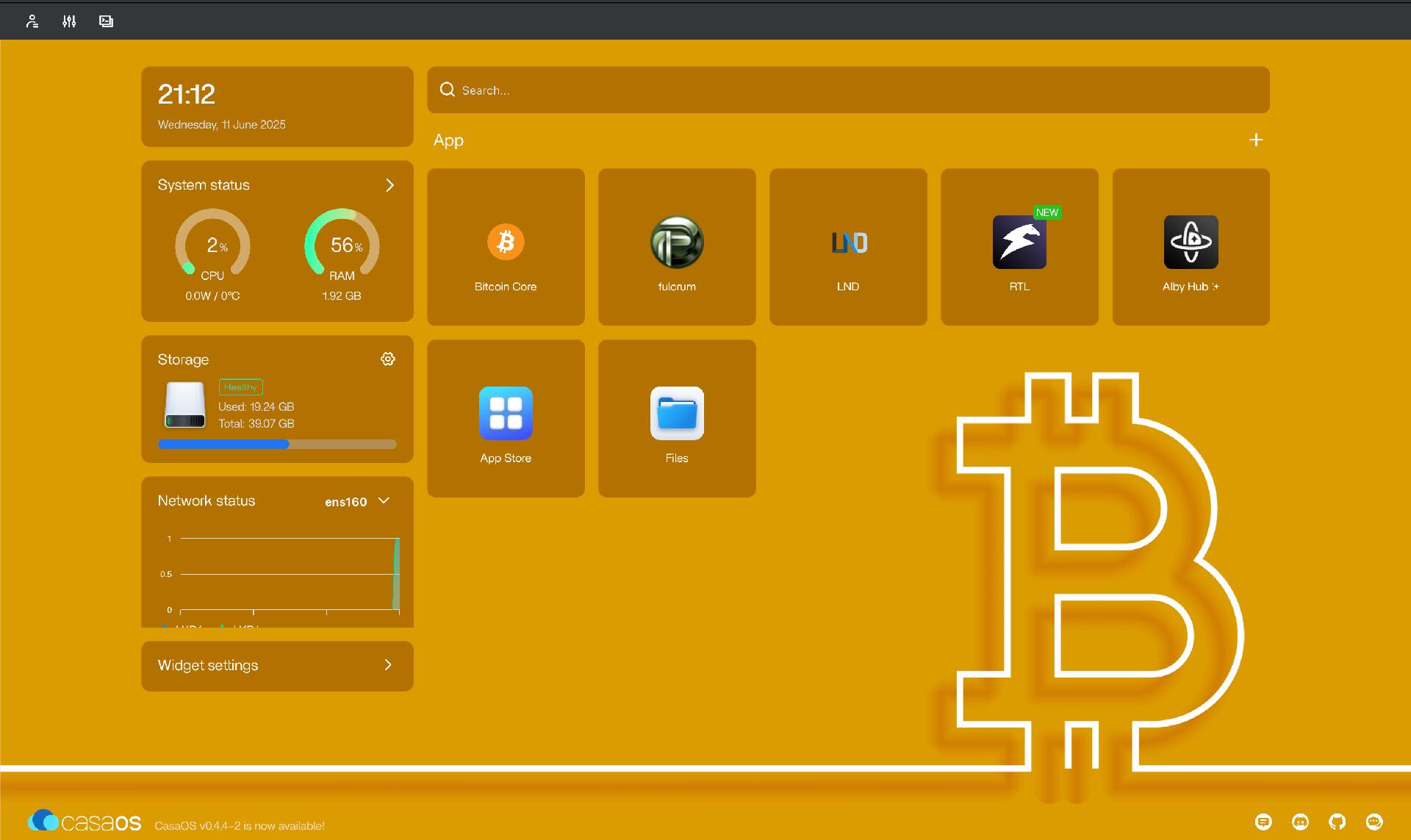Image resolution: width=1411 pixels, height=840 pixels.
Task: Click the 'Storage' widget title
Action: tap(183, 359)
